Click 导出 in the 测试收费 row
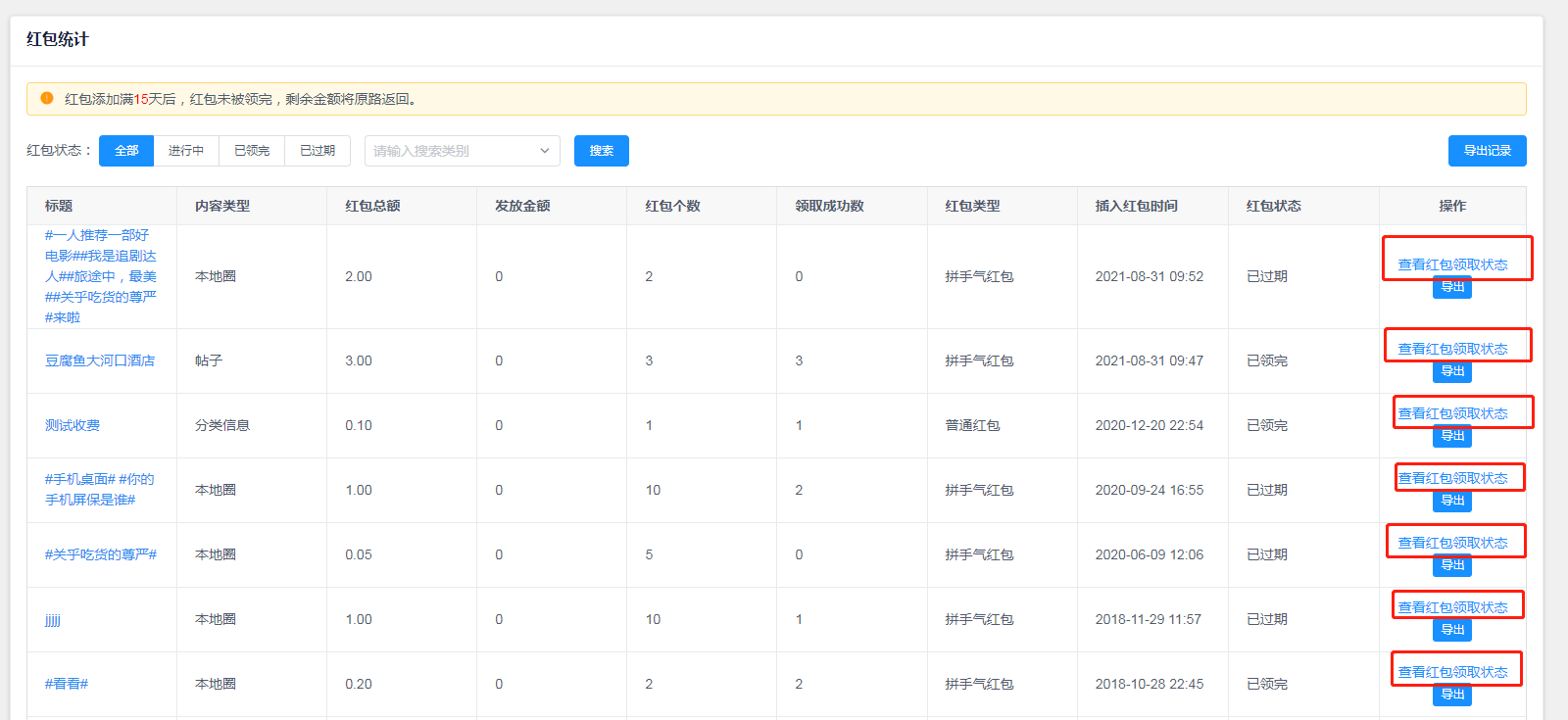1568x720 pixels. 1452,436
